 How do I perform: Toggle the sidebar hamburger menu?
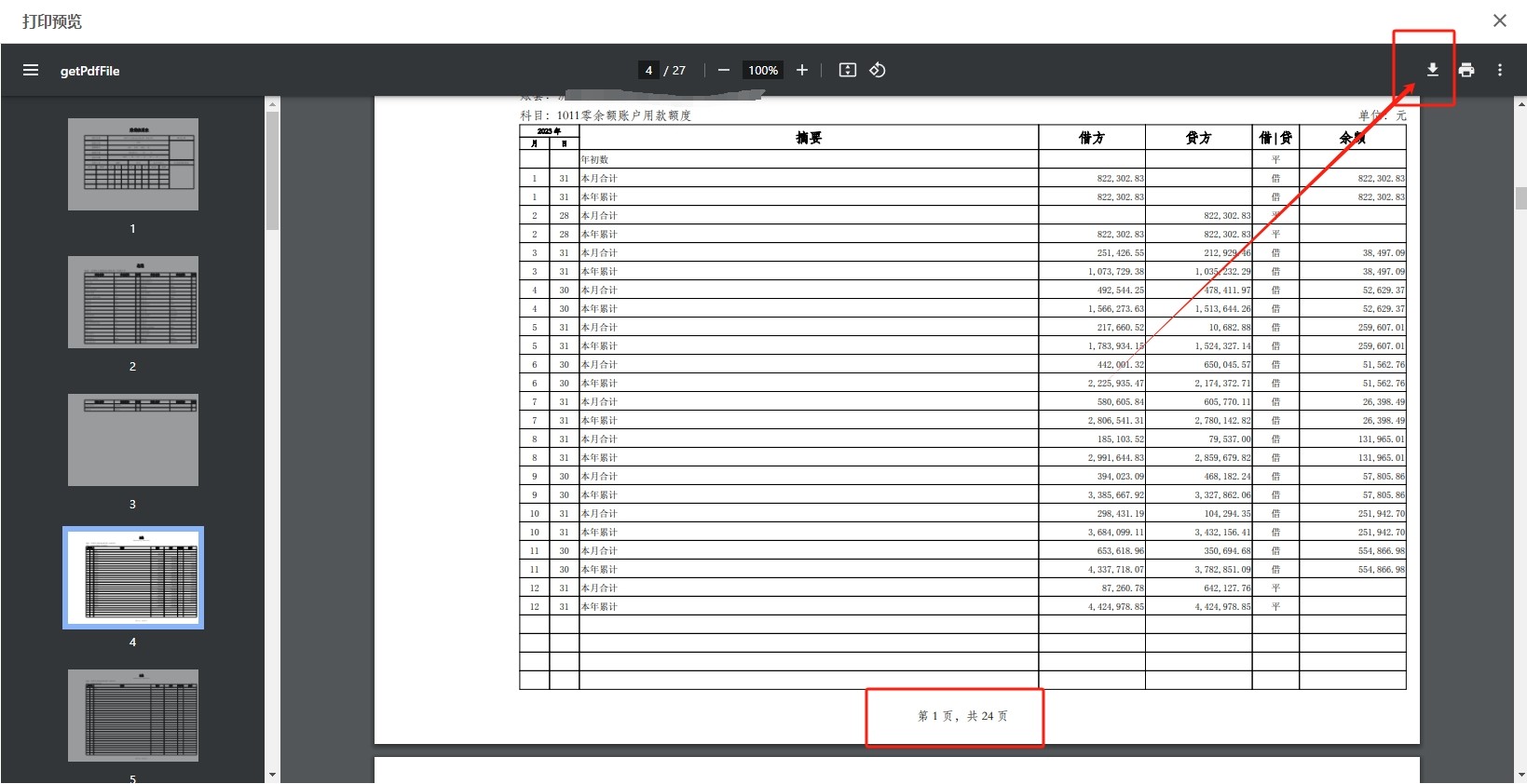click(31, 70)
